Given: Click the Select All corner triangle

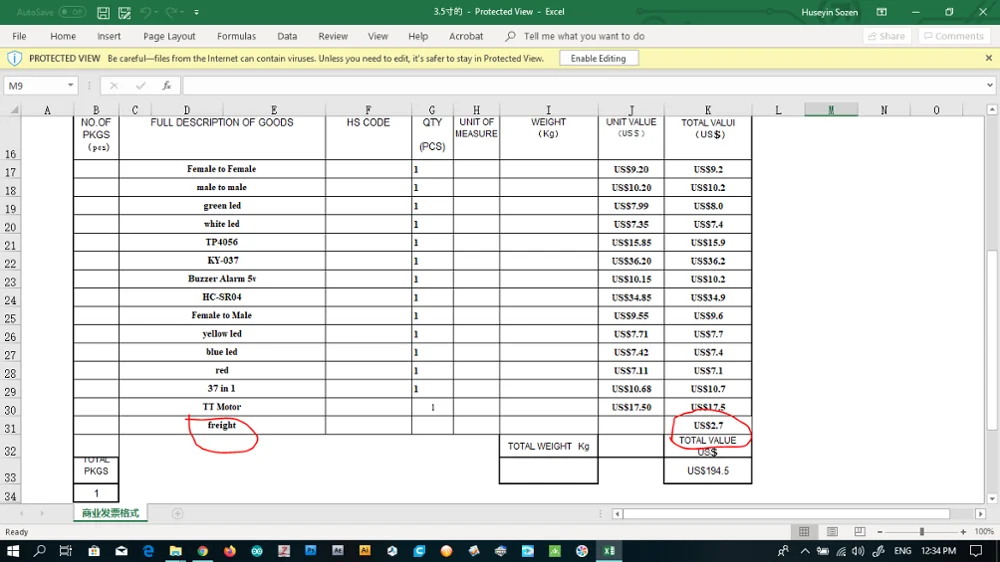Looking at the screenshot, I should click(13, 110).
